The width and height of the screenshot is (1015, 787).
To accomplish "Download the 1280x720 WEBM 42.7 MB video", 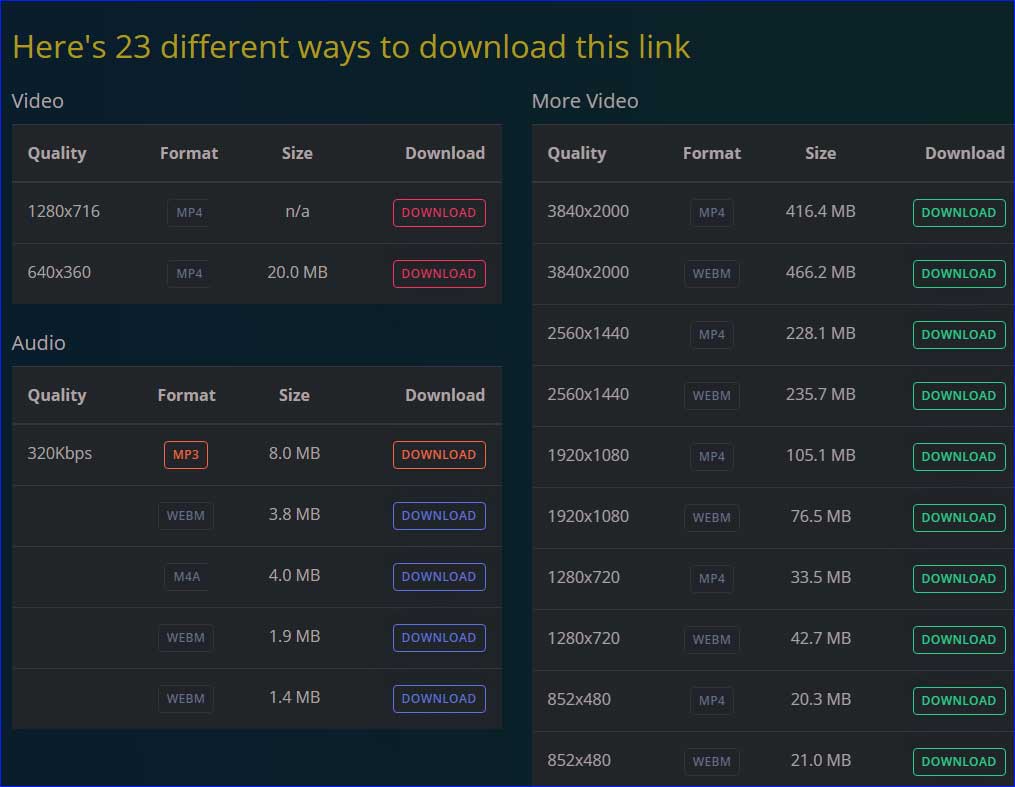I will click(x=958, y=640).
